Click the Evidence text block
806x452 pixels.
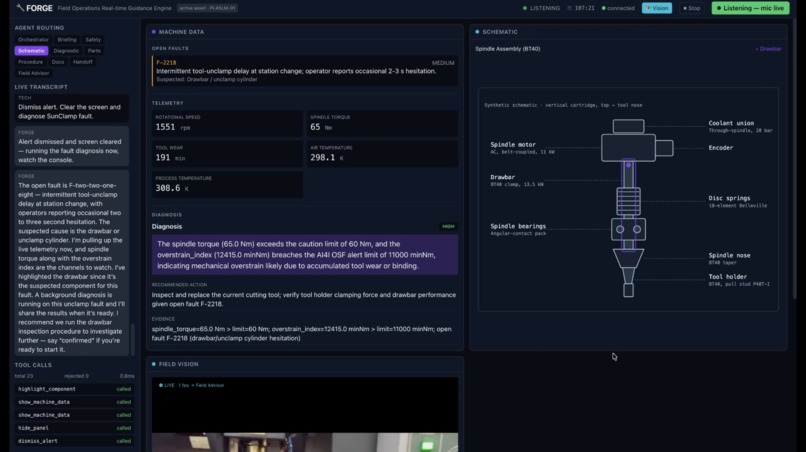click(x=302, y=333)
